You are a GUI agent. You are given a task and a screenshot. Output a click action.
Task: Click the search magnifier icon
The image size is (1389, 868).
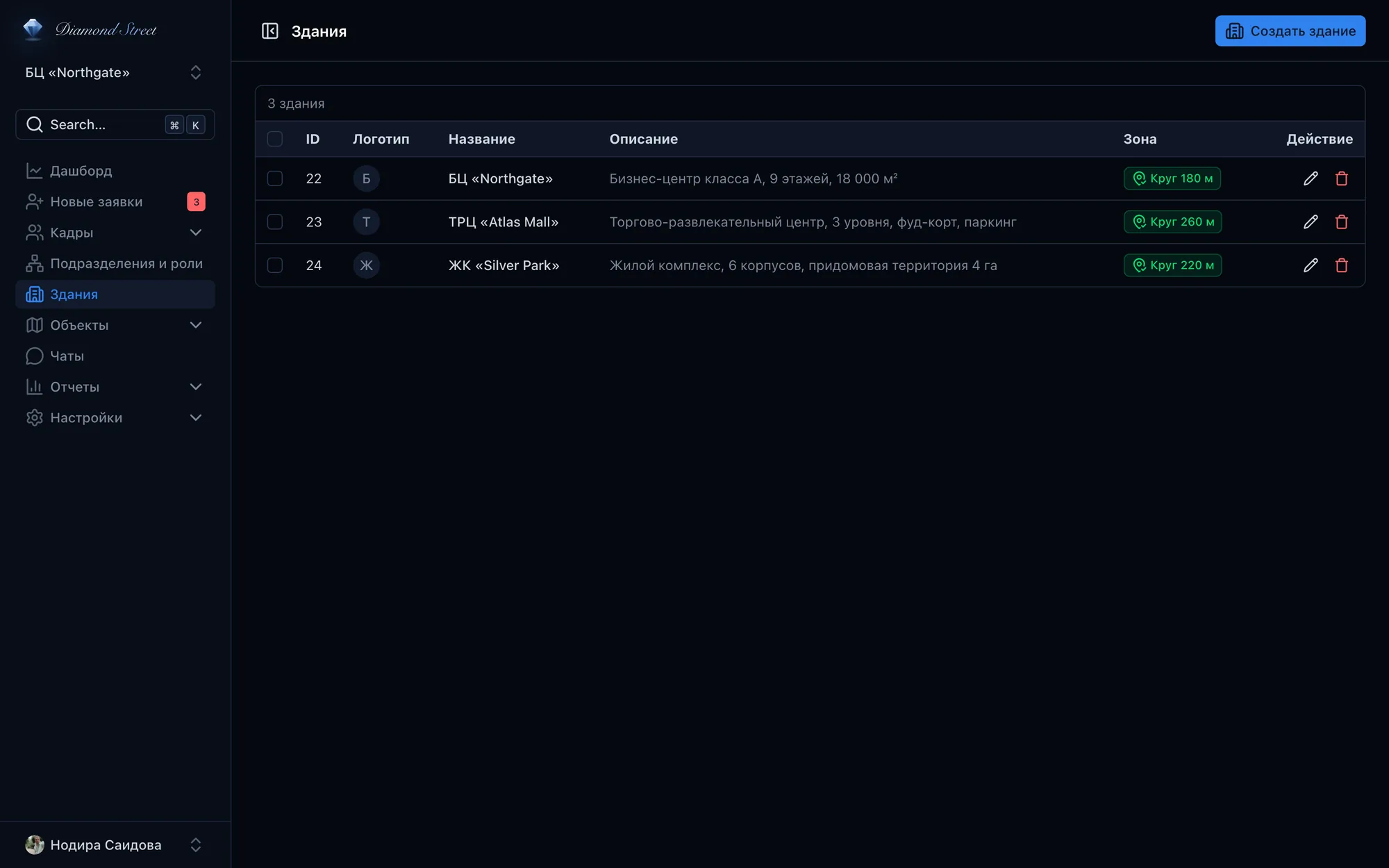[x=34, y=124]
